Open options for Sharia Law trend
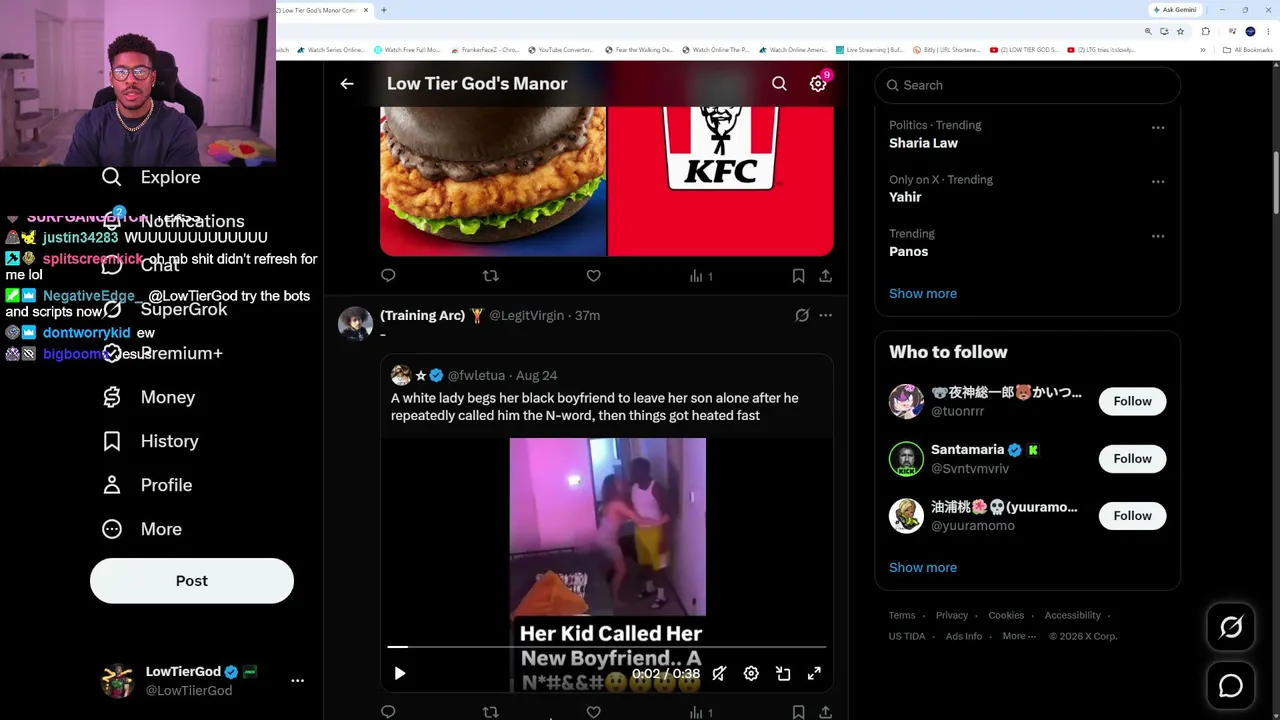 (1158, 128)
